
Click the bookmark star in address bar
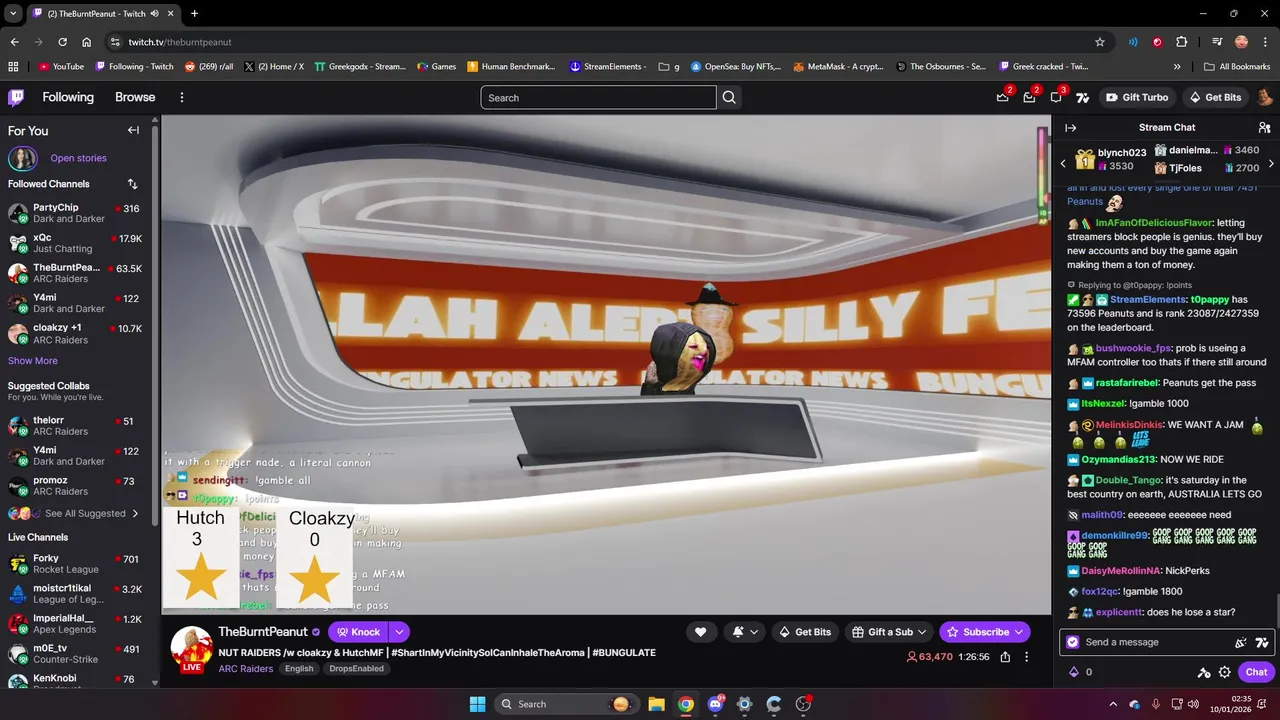point(1100,42)
